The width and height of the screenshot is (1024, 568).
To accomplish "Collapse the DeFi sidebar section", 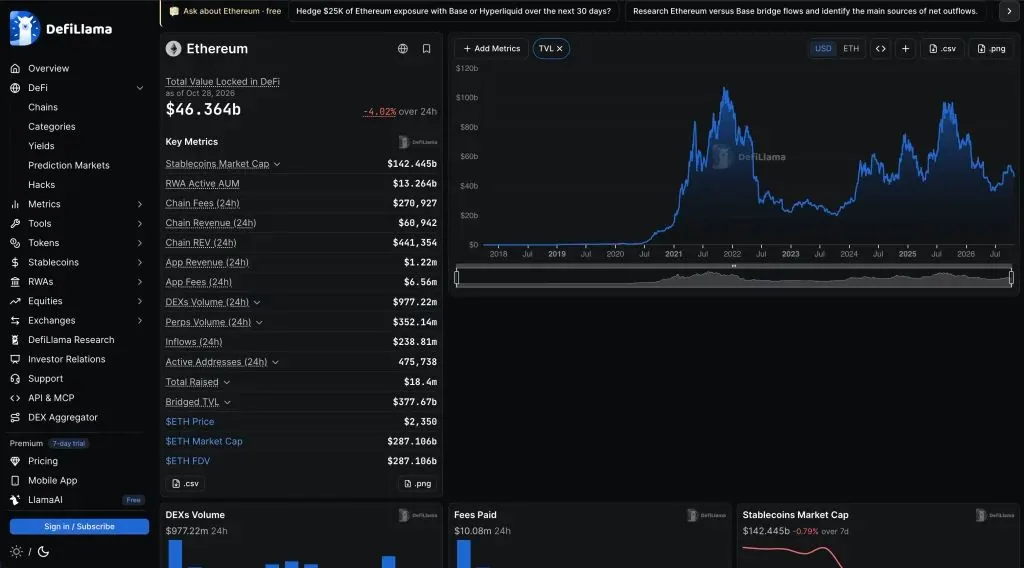I will [x=140, y=88].
